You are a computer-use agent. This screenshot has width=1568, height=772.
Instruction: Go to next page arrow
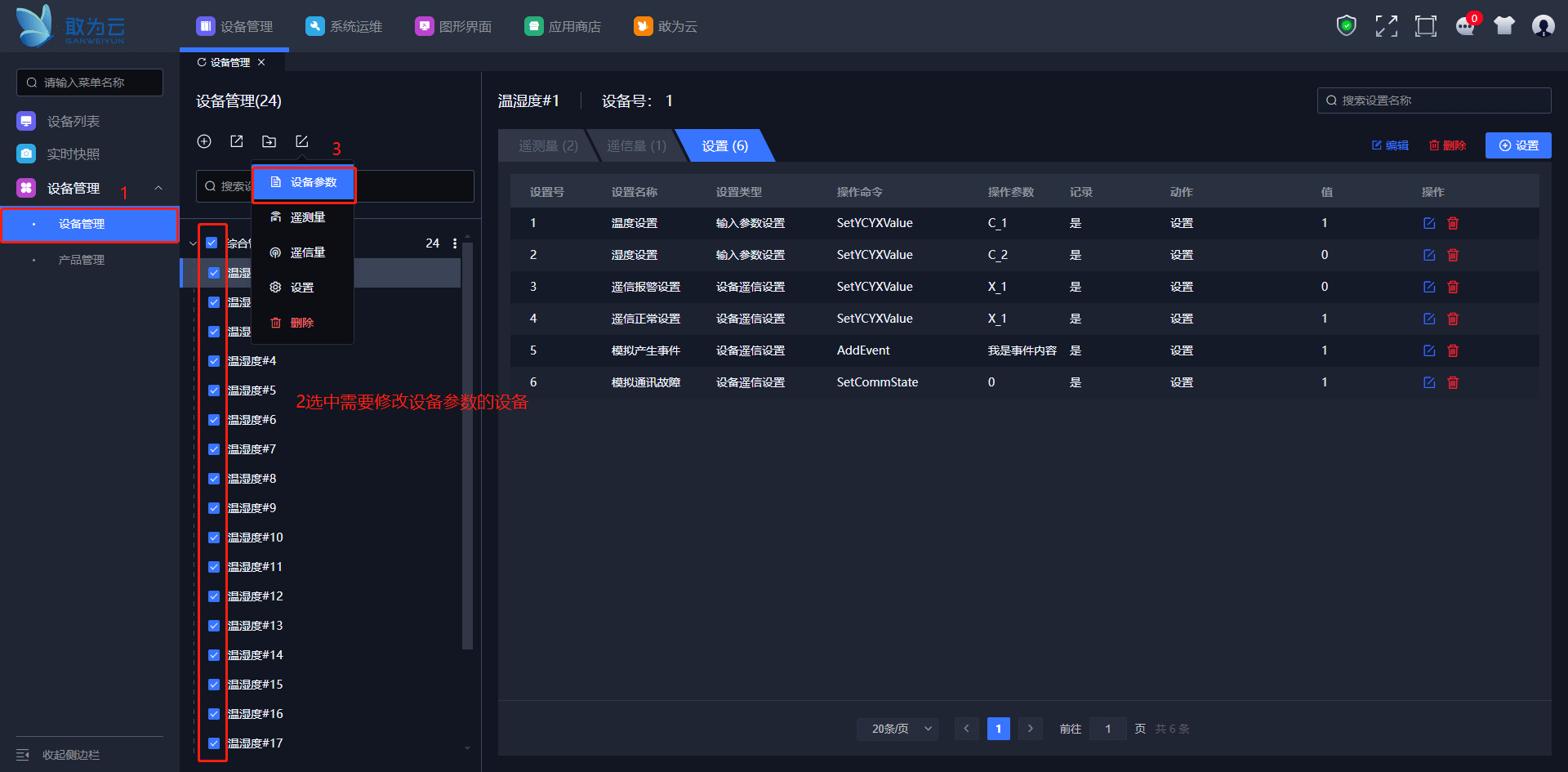pyautogui.click(x=1031, y=729)
